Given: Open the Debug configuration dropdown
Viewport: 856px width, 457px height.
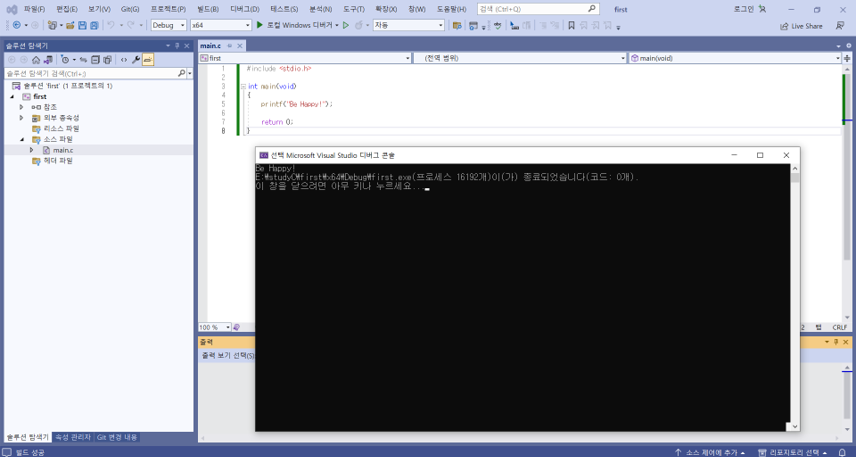Looking at the screenshot, I should tap(169, 25).
